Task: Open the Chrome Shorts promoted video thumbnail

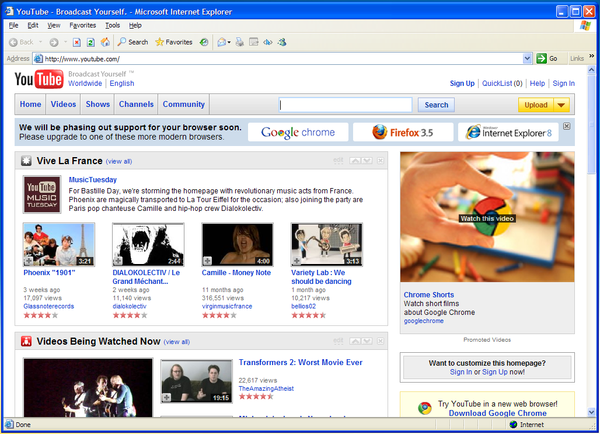Action: 487,217
